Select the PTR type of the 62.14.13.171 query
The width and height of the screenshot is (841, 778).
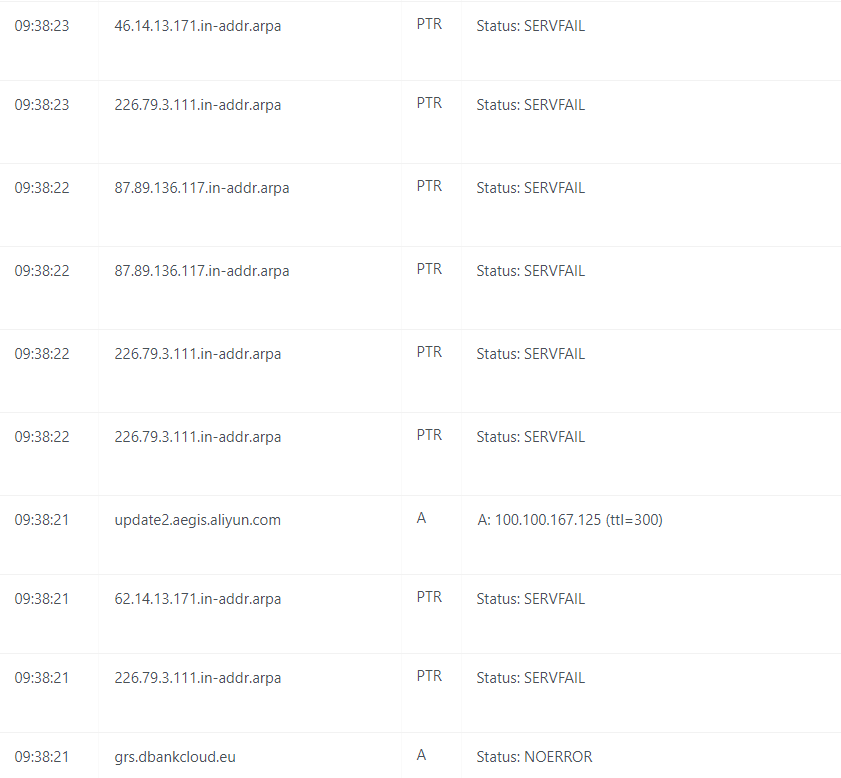(x=429, y=596)
